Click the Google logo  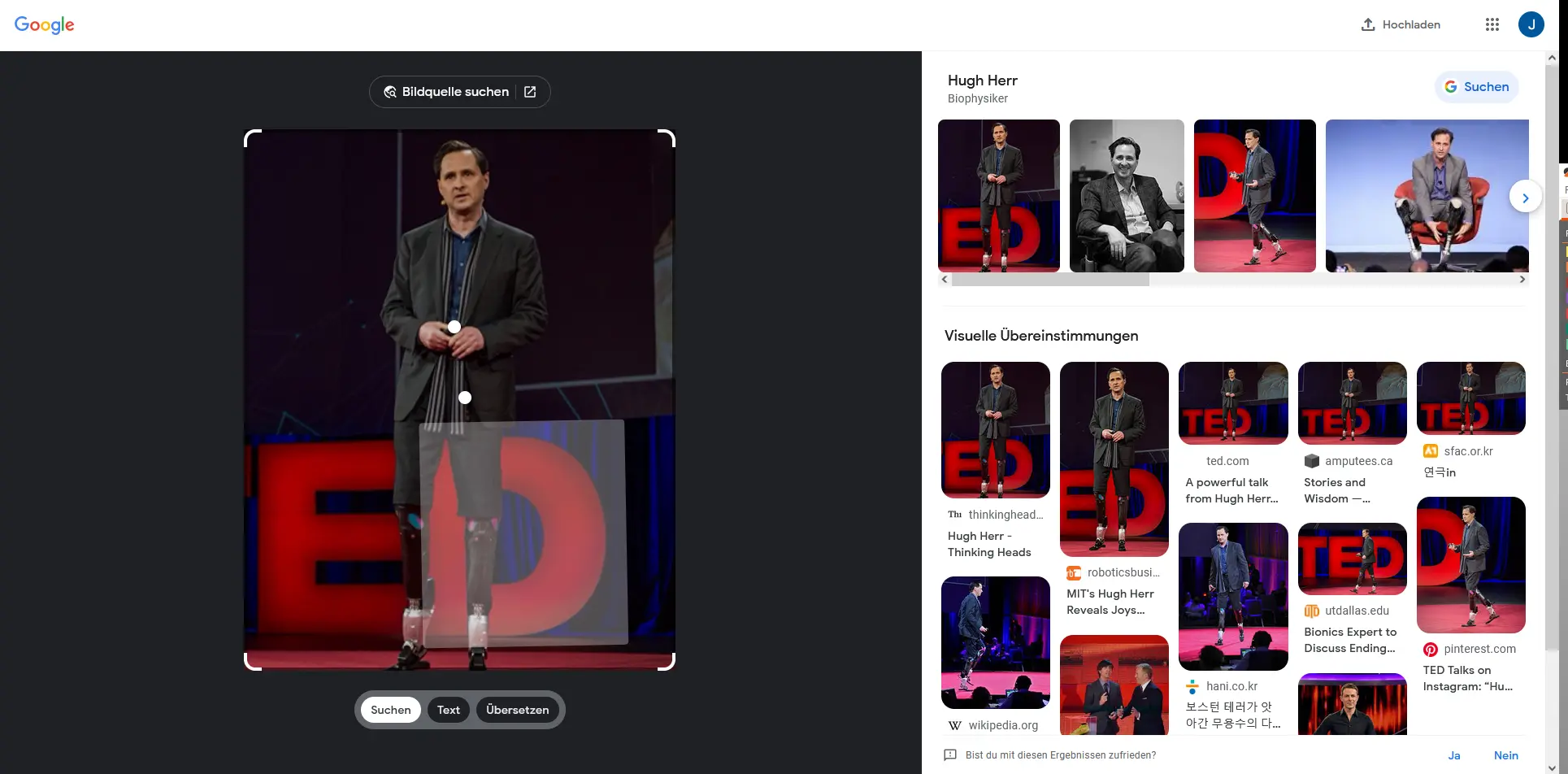[x=45, y=25]
